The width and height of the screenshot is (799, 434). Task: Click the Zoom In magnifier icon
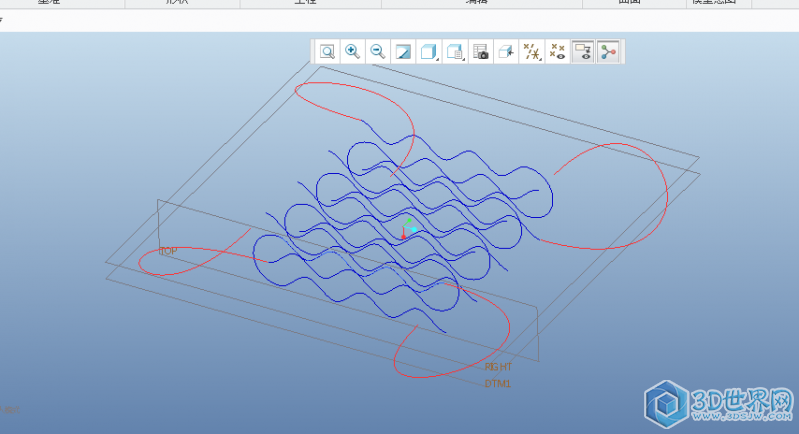click(x=353, y=51)
